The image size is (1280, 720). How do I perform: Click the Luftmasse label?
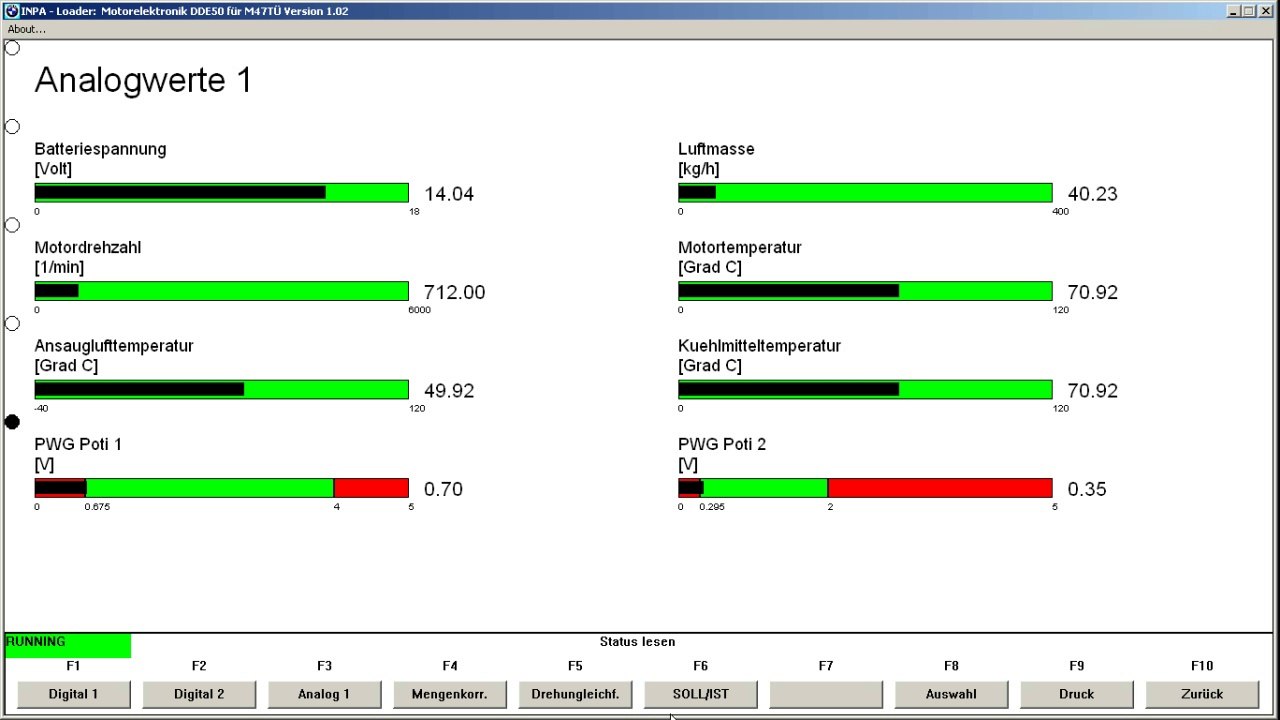pos(716,149)
